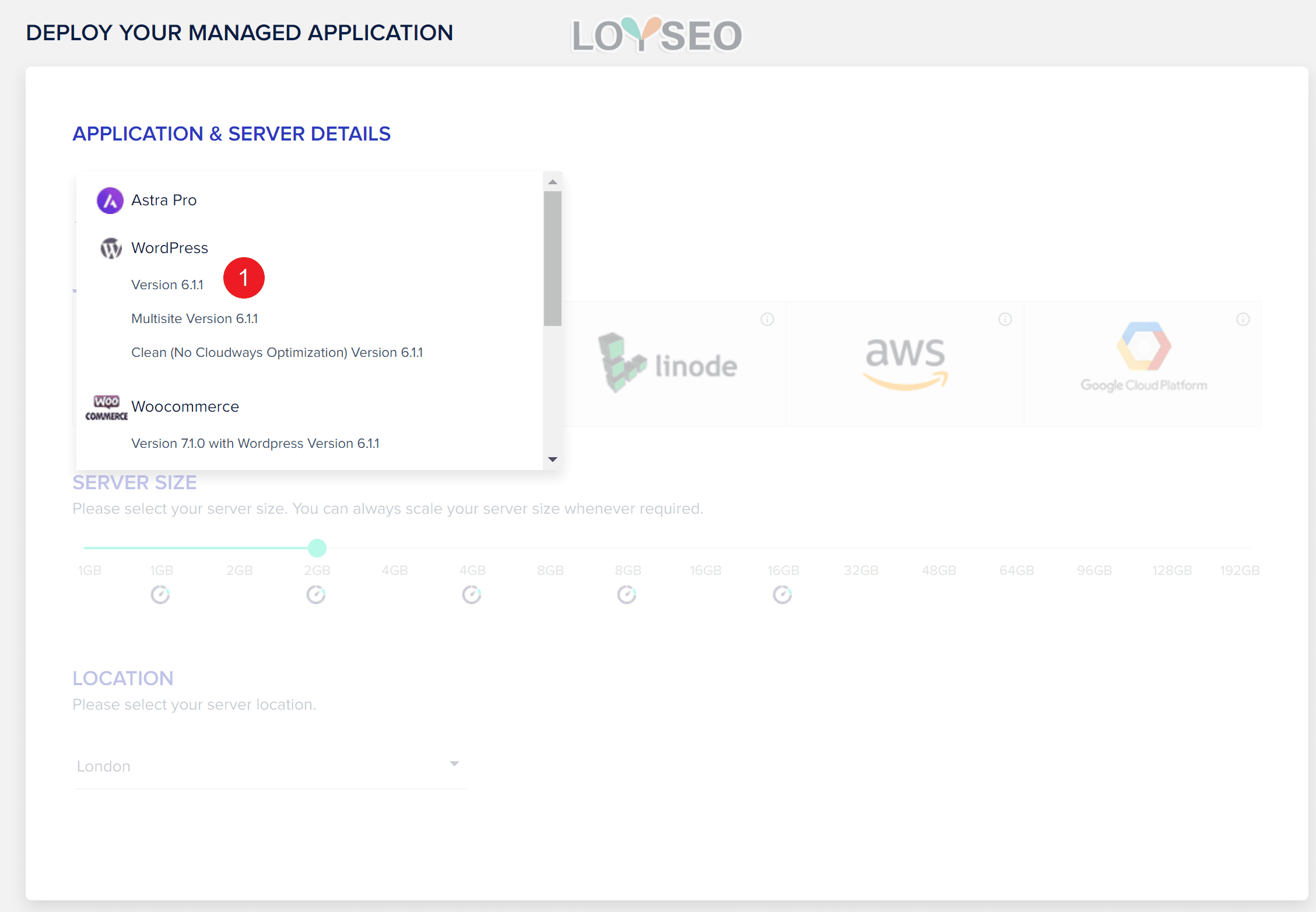Screen dimensions: 1316x912
Task: Click the dropdown scrollbar up arrow
Action: click(553, 182)
